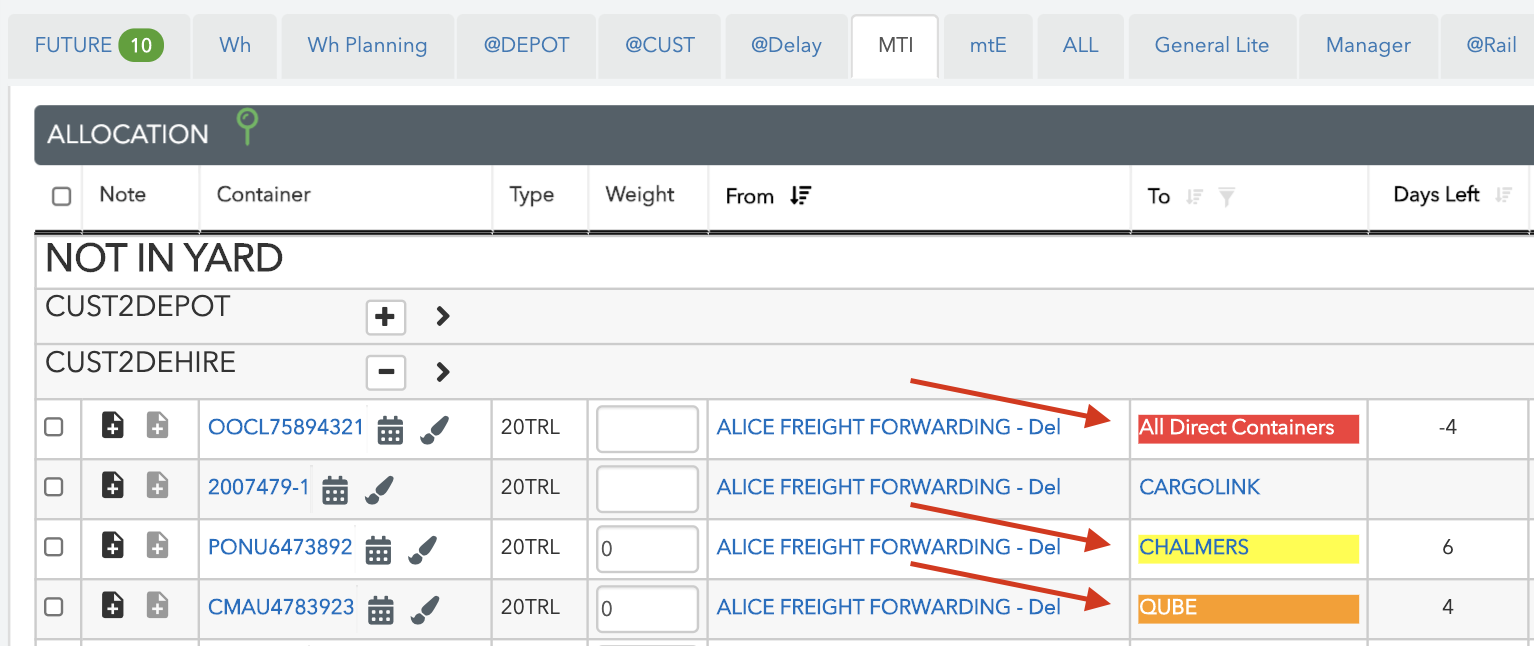Open calendar icon for PONU6473892 row

[x=378, y=550]
